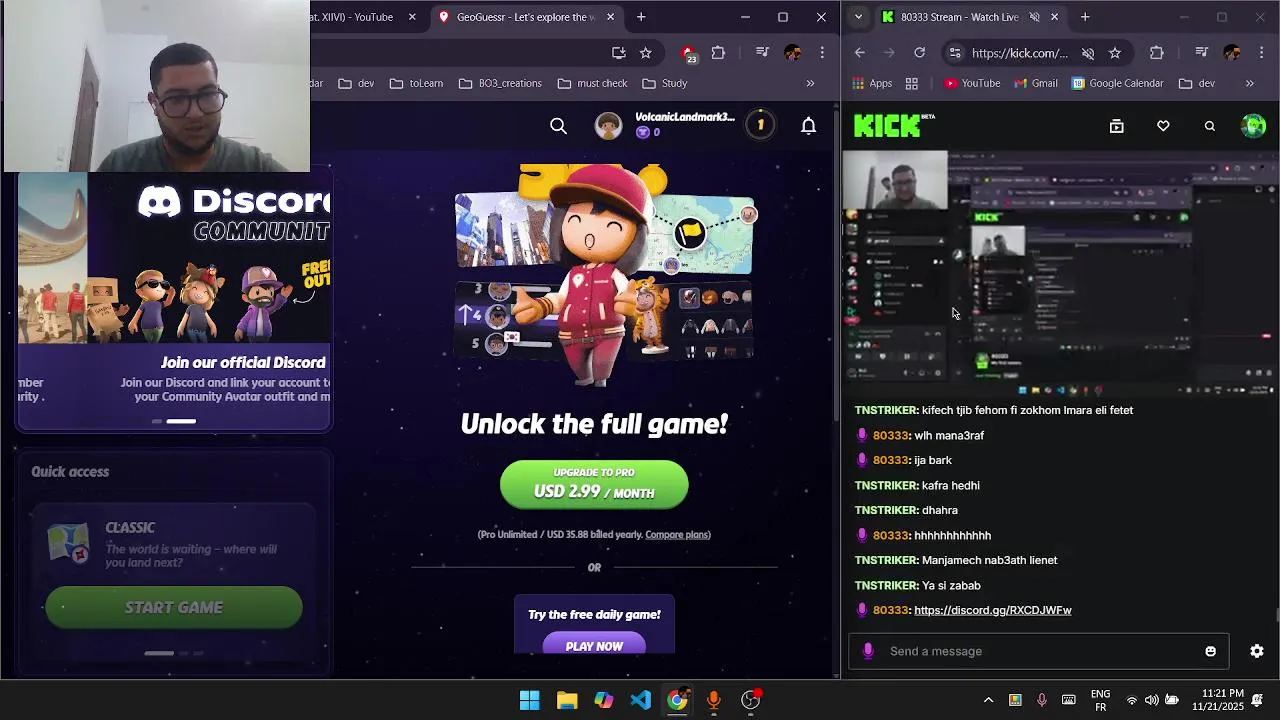Click install app icon in GeoGuessr address bar
This screenshot has height=720, width=1280.
pyautogui.click(x=619, y=53)
